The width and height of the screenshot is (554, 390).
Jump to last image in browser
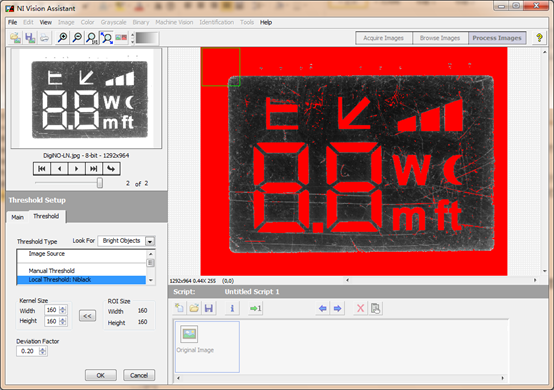94,169
